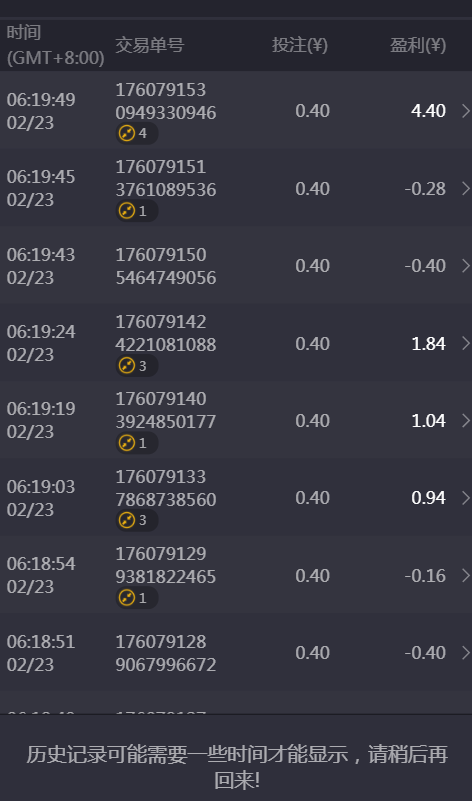Open order number 176079128 9067996672
472x801 pixels.
(166, 653)
